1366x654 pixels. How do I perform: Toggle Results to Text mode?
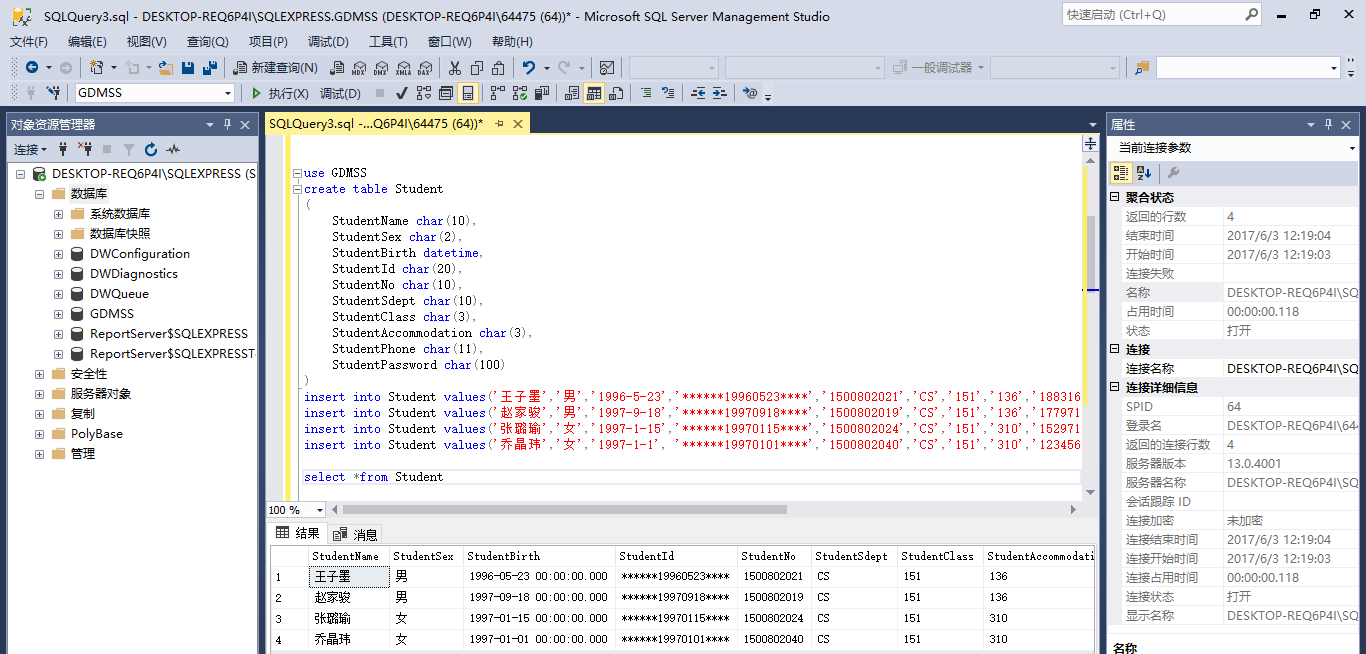(572, 93)
